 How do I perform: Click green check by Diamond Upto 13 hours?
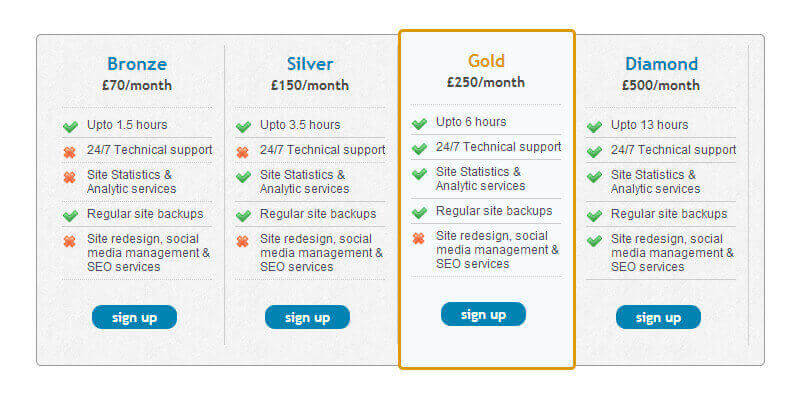tap(594, 127)
